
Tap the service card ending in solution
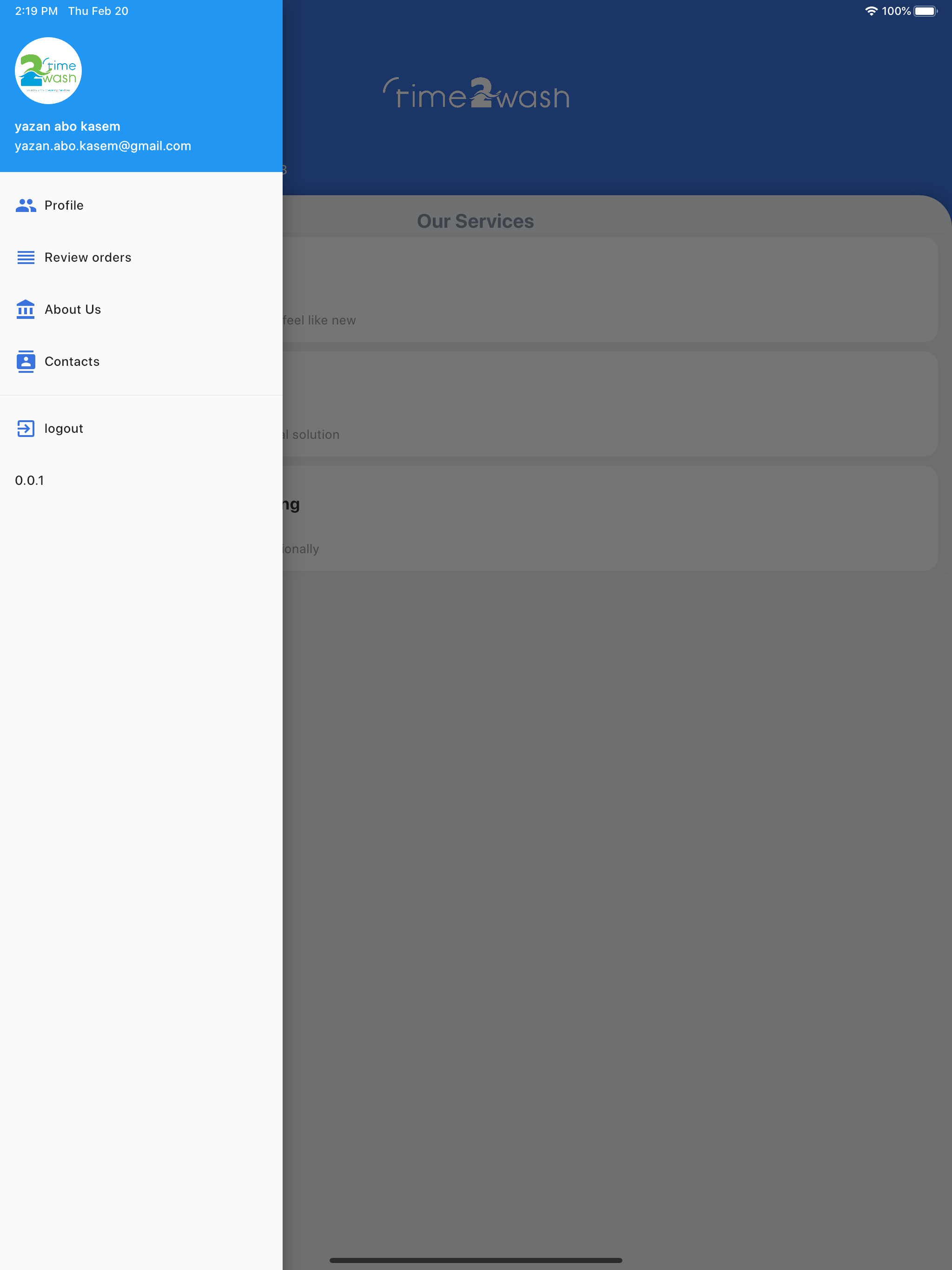tap(610, 404)
